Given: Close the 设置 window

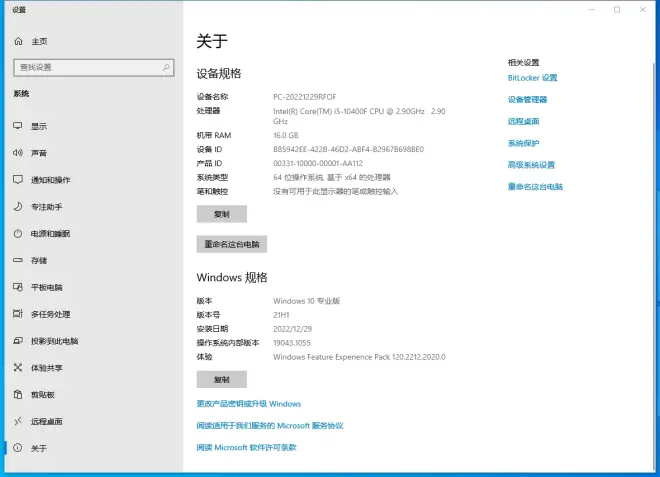Looking at the screenshot, I should click(x=643, y=9).
